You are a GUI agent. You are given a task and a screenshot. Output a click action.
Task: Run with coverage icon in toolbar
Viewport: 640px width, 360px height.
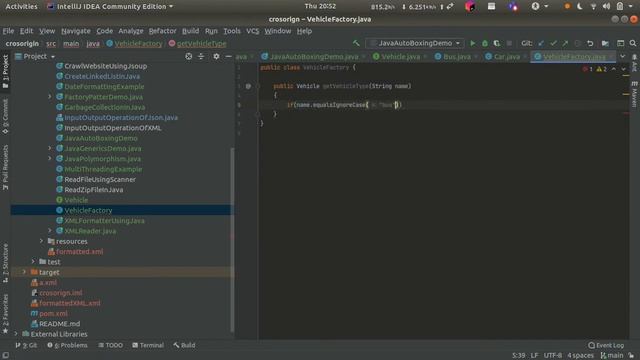click(x=497, y=43)
